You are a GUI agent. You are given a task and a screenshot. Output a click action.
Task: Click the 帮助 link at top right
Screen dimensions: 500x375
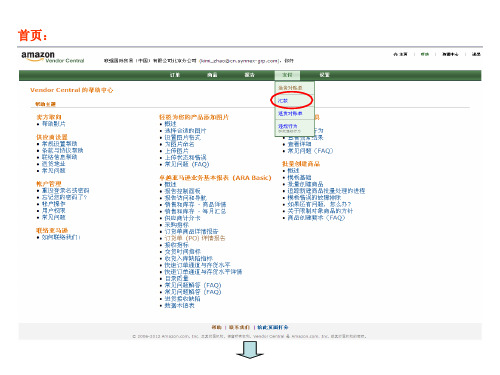pos(425,54)
